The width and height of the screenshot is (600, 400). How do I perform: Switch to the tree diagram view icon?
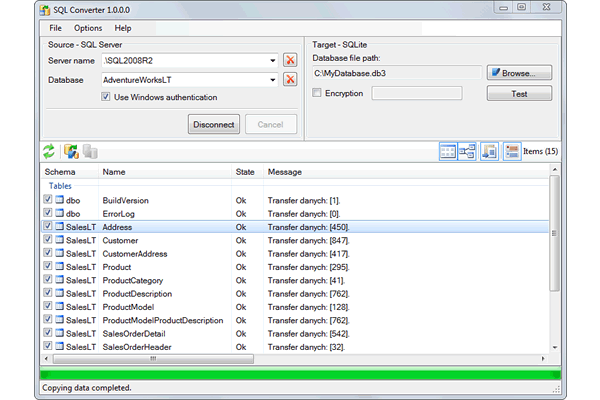(x=467, y=152)
